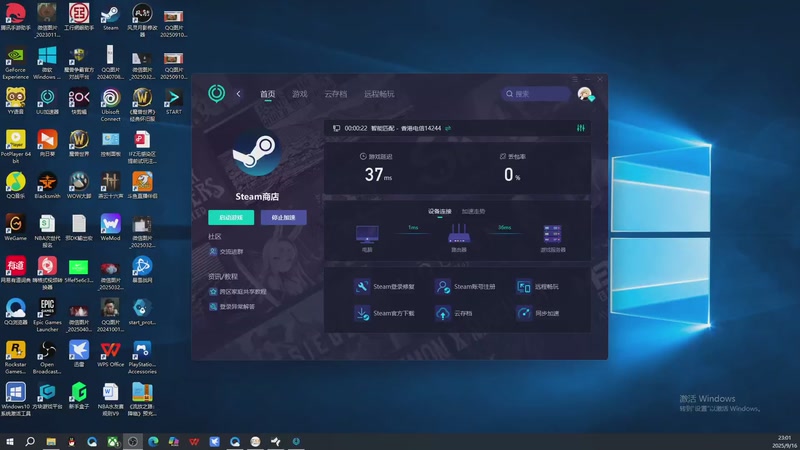Click the 0% packet loss value
The height and width of the screenshot is (450, 800).
[512, 175]
